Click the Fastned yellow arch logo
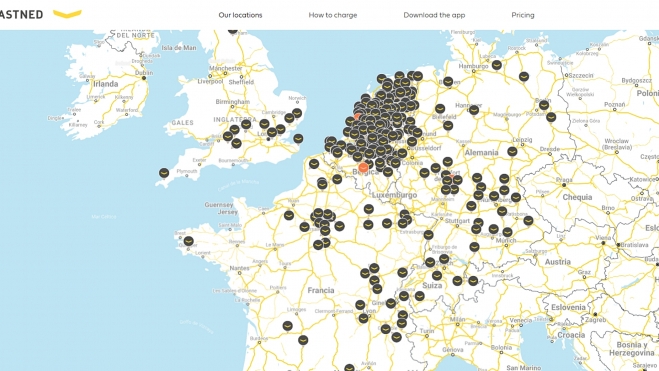The image size is (659, 371). click(x=67, y=14)
